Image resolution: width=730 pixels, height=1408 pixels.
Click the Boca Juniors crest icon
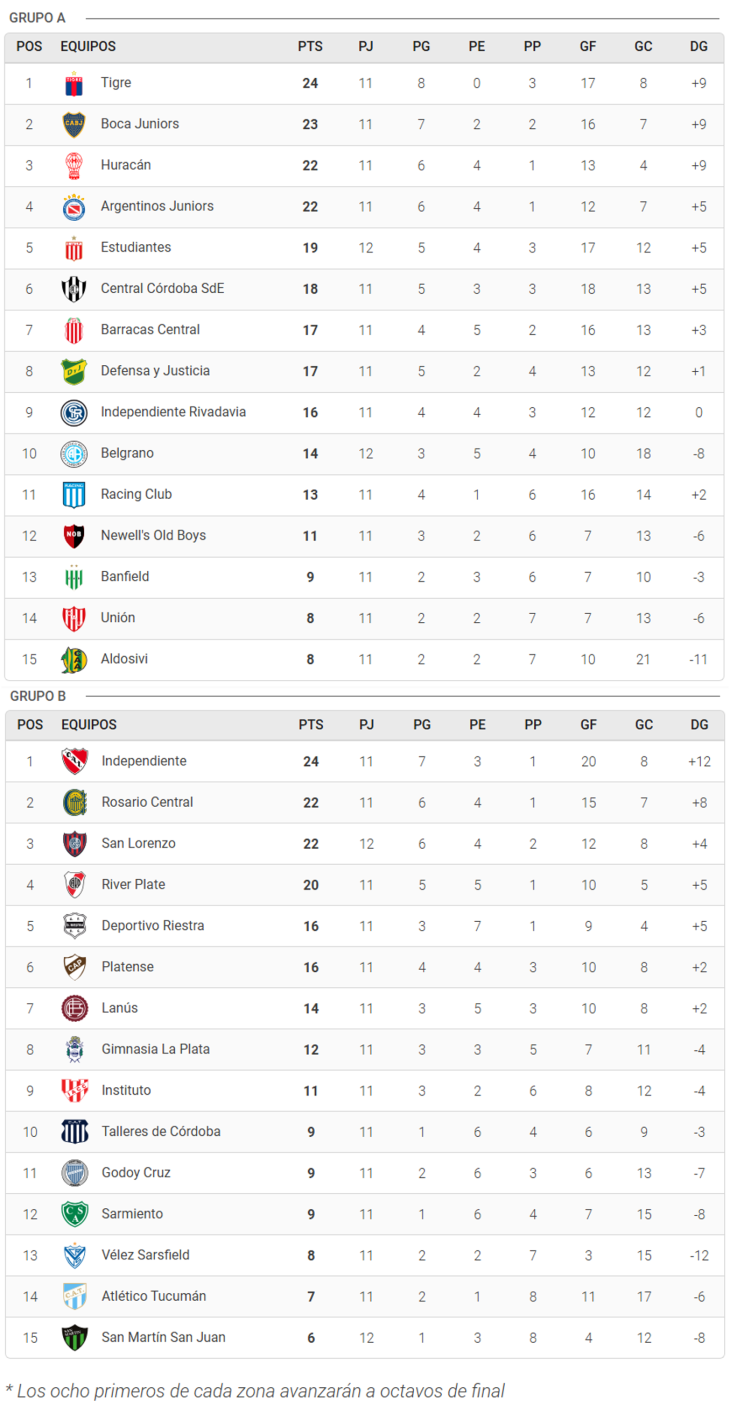(74, 124)
